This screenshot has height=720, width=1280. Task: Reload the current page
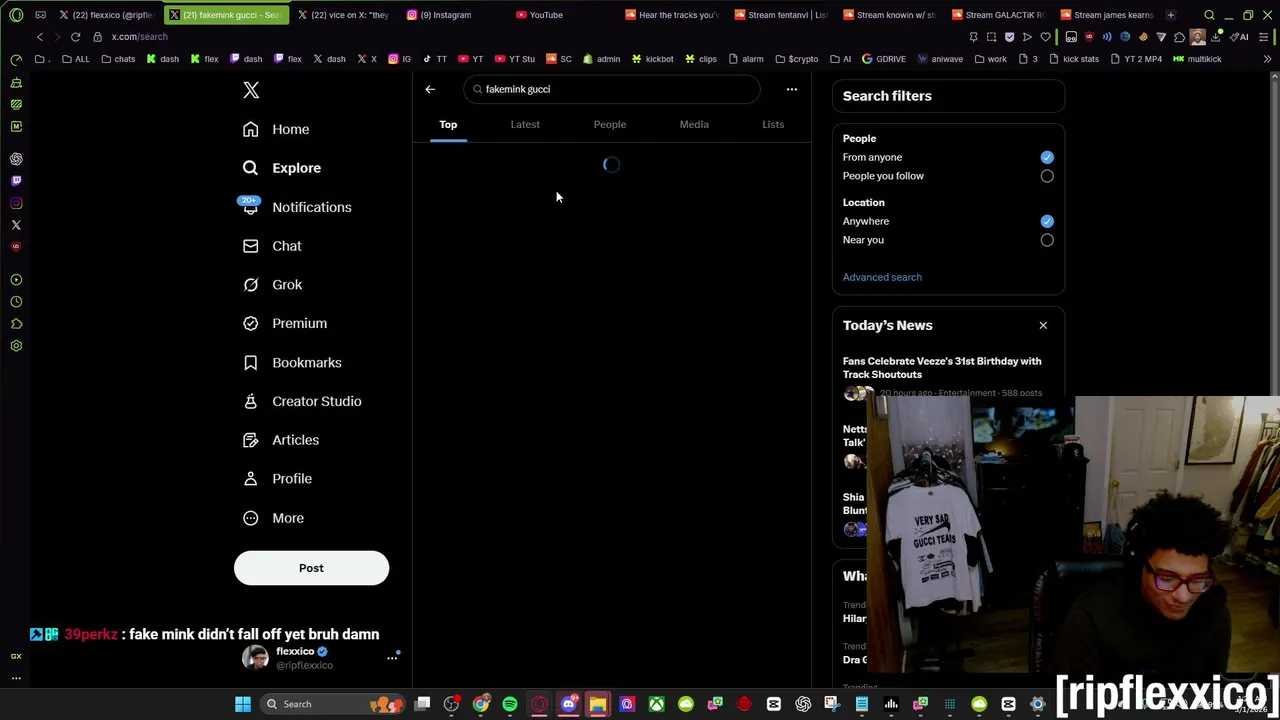click(x=75, y=37)
